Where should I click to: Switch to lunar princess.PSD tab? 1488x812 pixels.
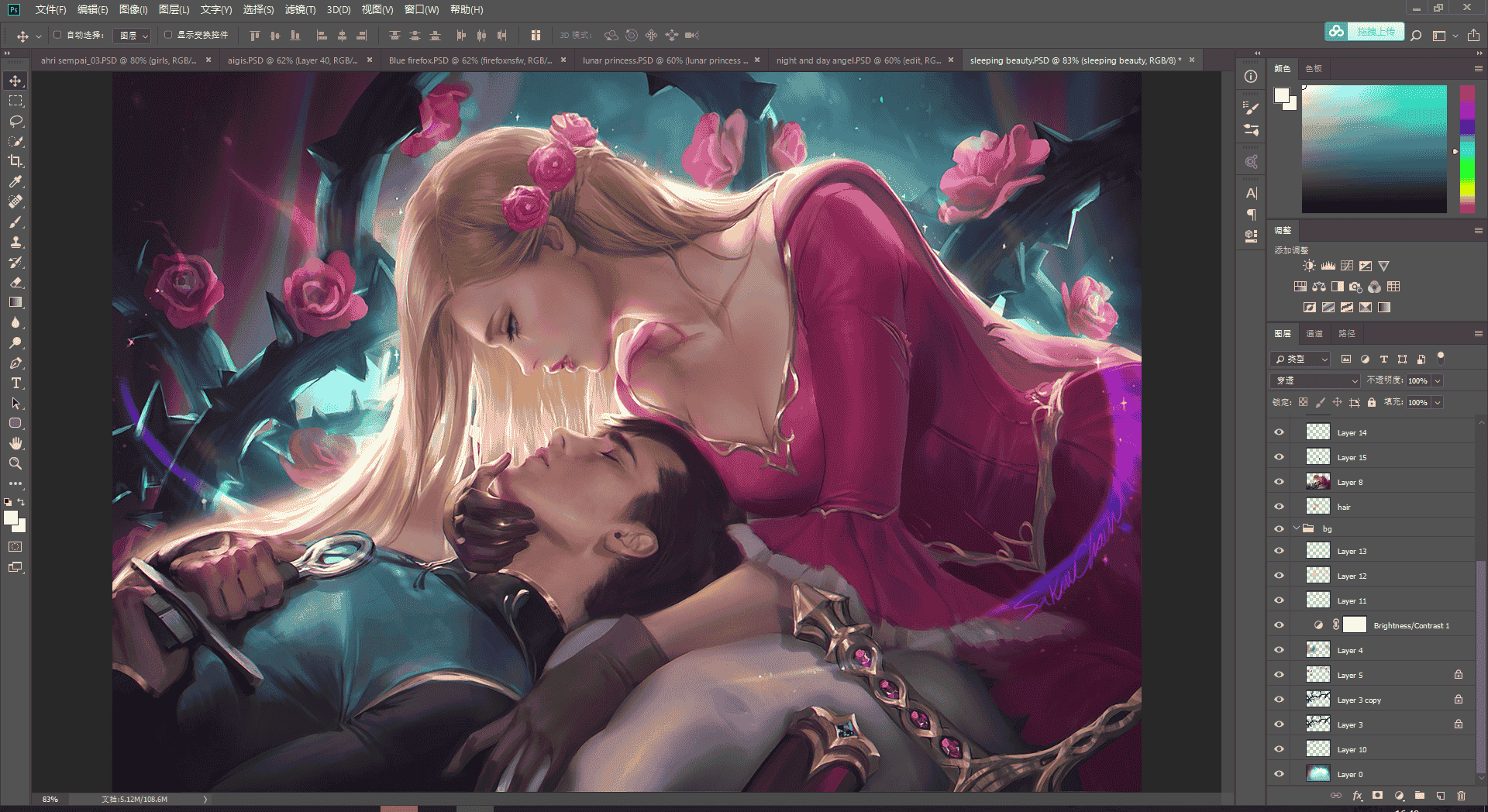[x=665, y=60]
